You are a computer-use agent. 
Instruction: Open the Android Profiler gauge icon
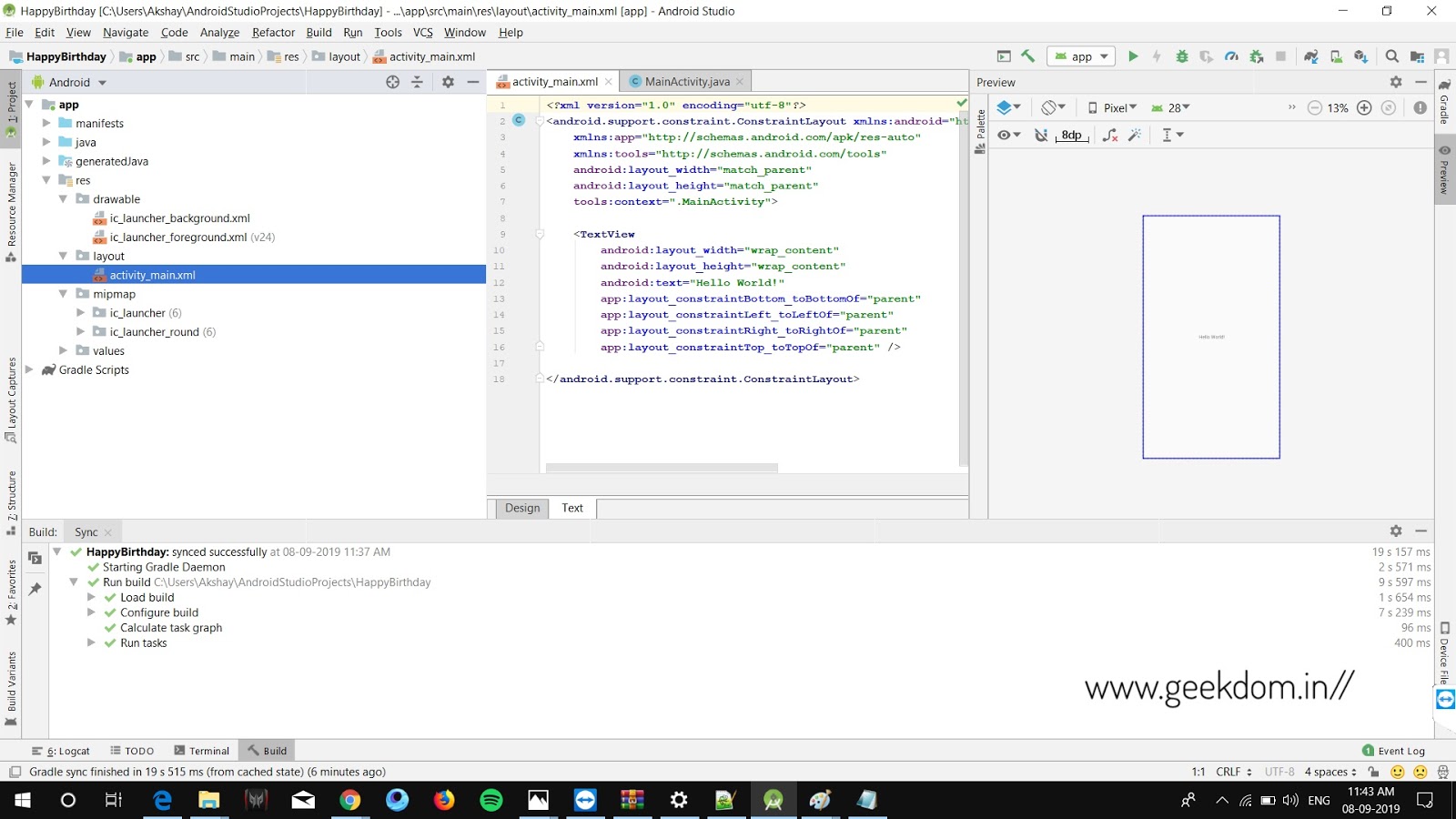[1231, 56]
